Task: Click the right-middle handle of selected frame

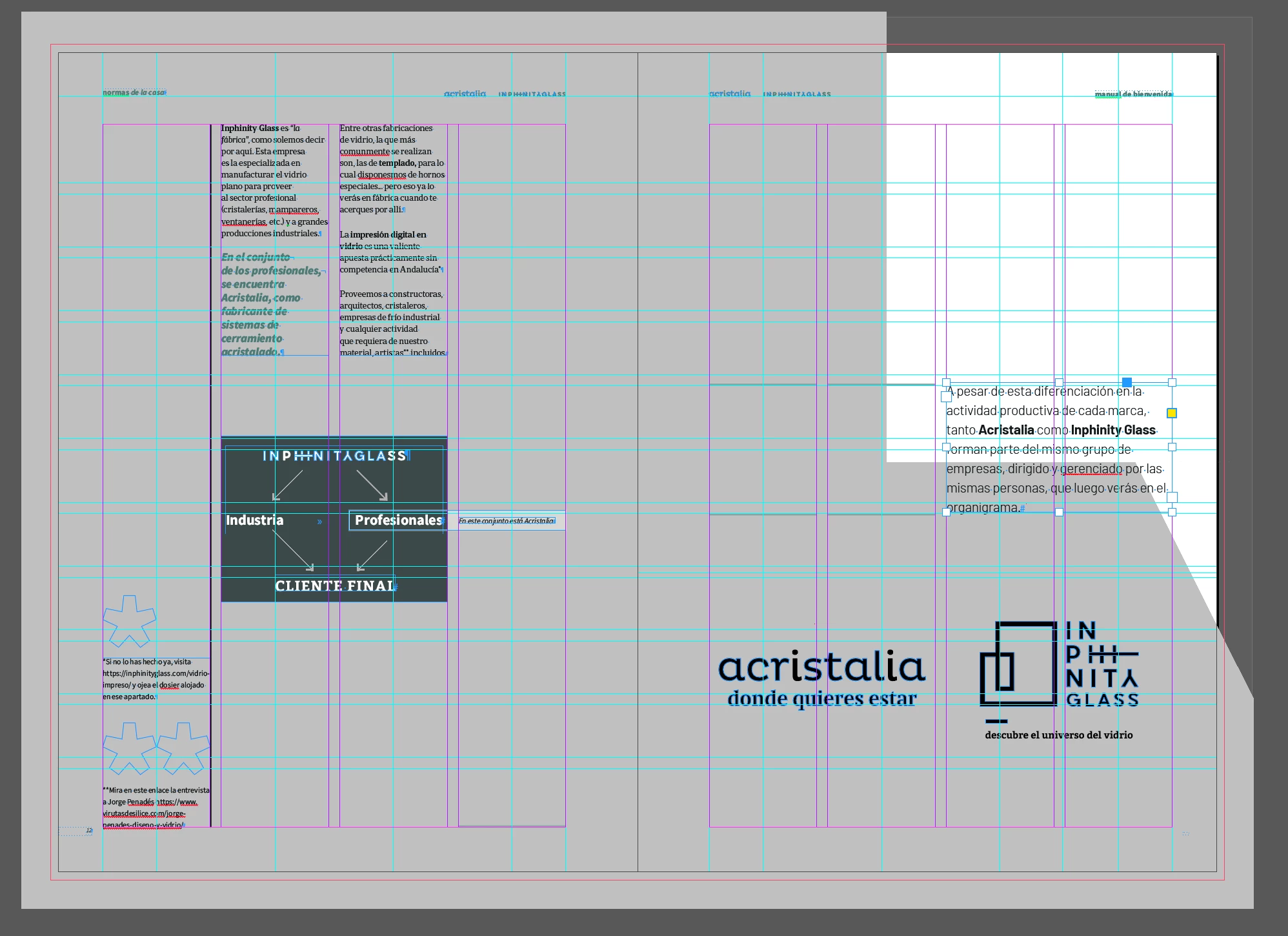Action: 1172,447
